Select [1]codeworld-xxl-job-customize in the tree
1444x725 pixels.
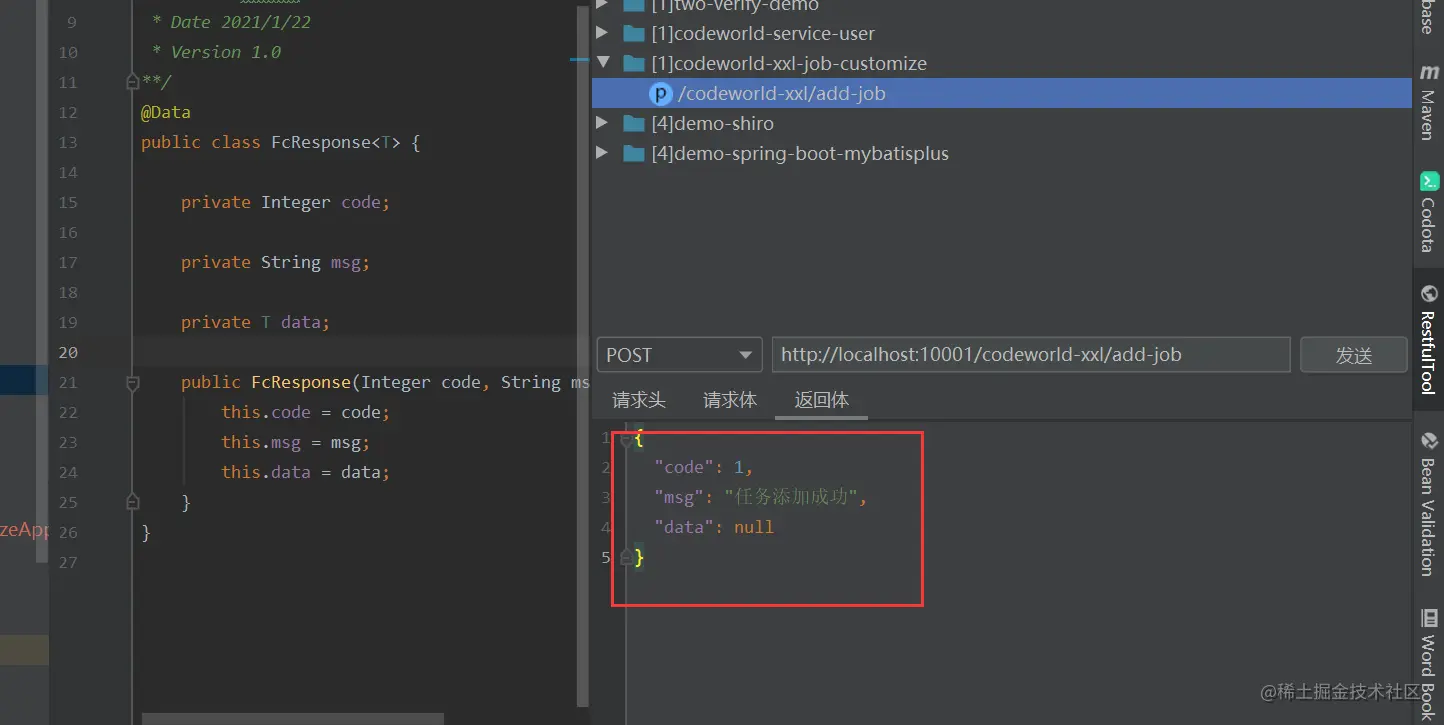pos(789,63)
